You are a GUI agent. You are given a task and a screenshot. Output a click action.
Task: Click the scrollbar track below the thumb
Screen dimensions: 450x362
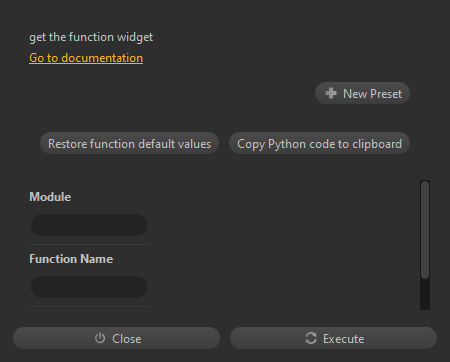point(425,294)
